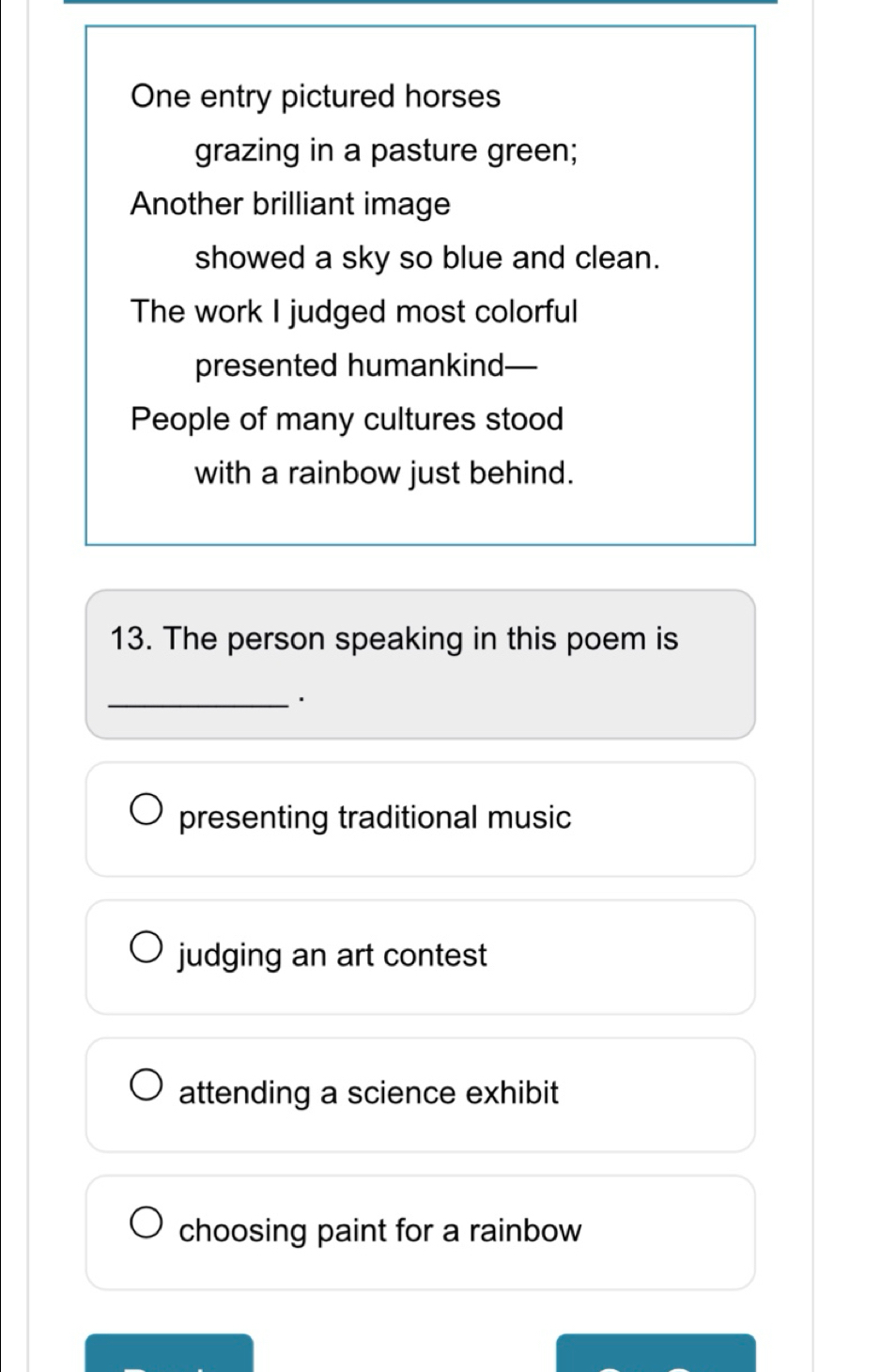Go to the previous question with Back
Screen dimensions: 896x1372
(x=169, y=1353)
